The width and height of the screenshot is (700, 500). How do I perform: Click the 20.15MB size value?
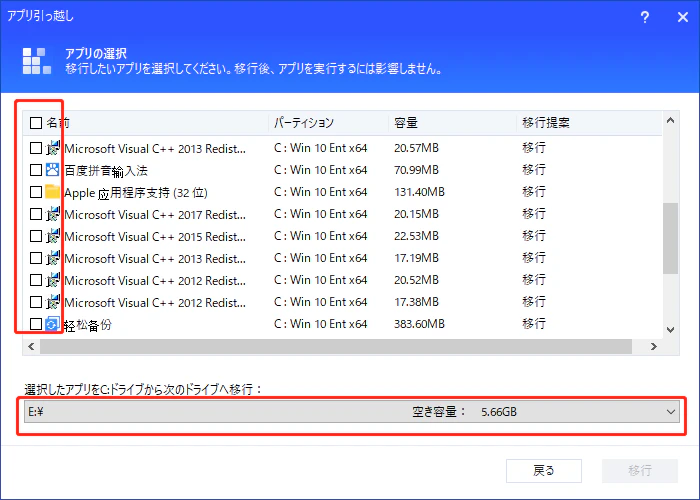tap(416, 214)
